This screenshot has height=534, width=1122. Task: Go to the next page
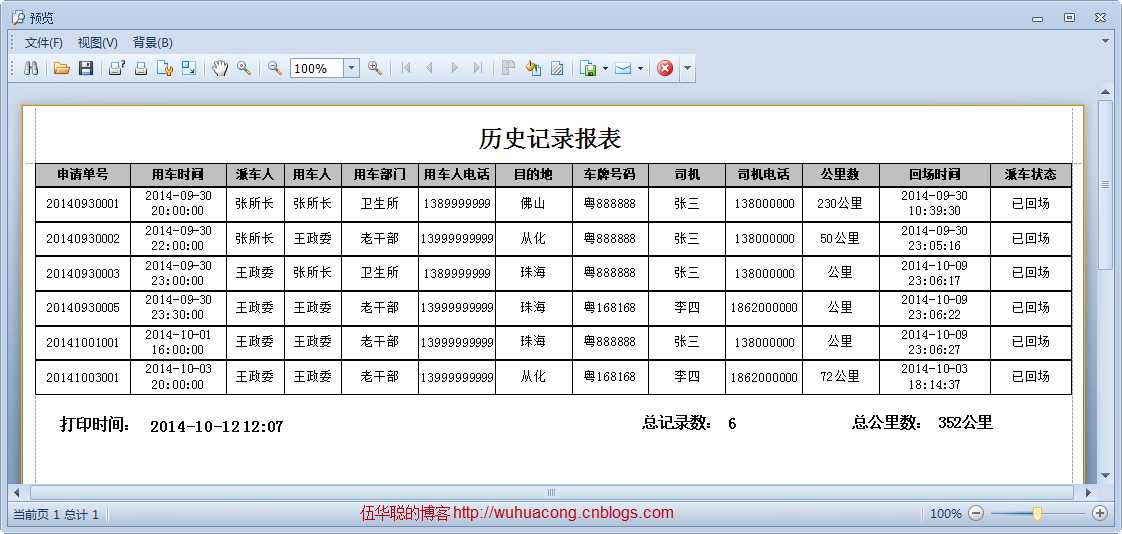click(x=454, y=69)
